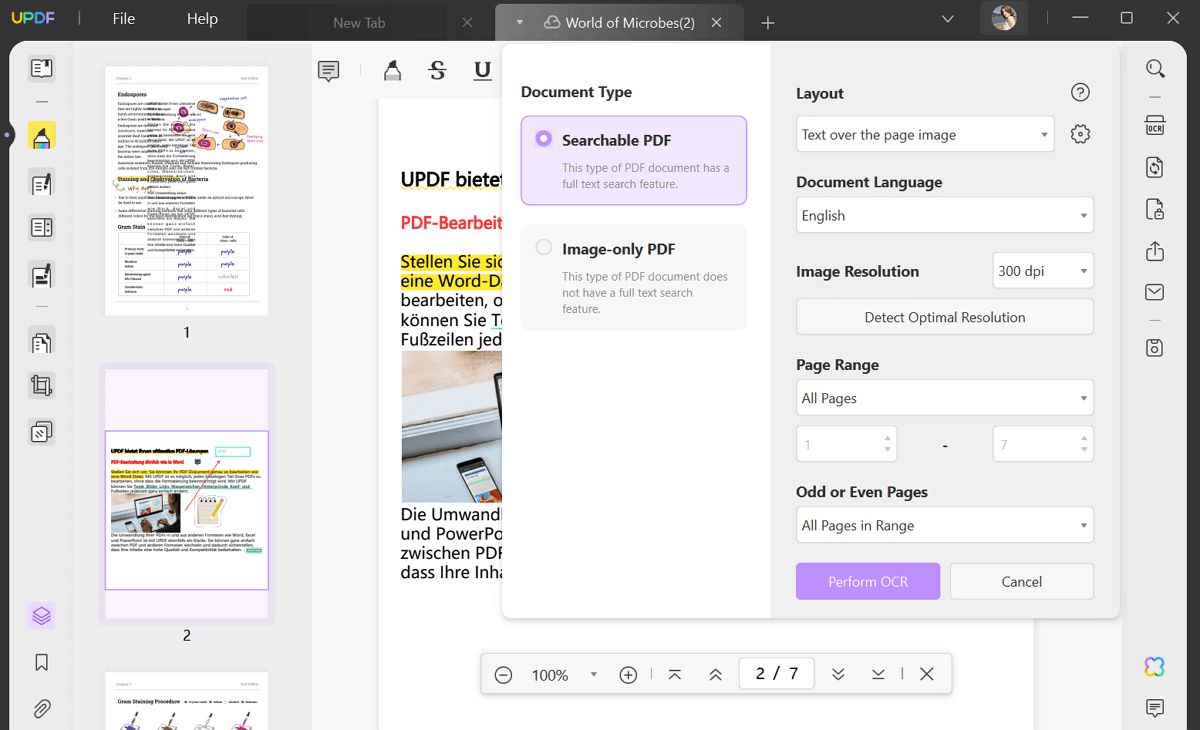This screenshot has height=730, width=1200.
Task: Select the highlighter pen tool in toolbar
Action: 392,70
